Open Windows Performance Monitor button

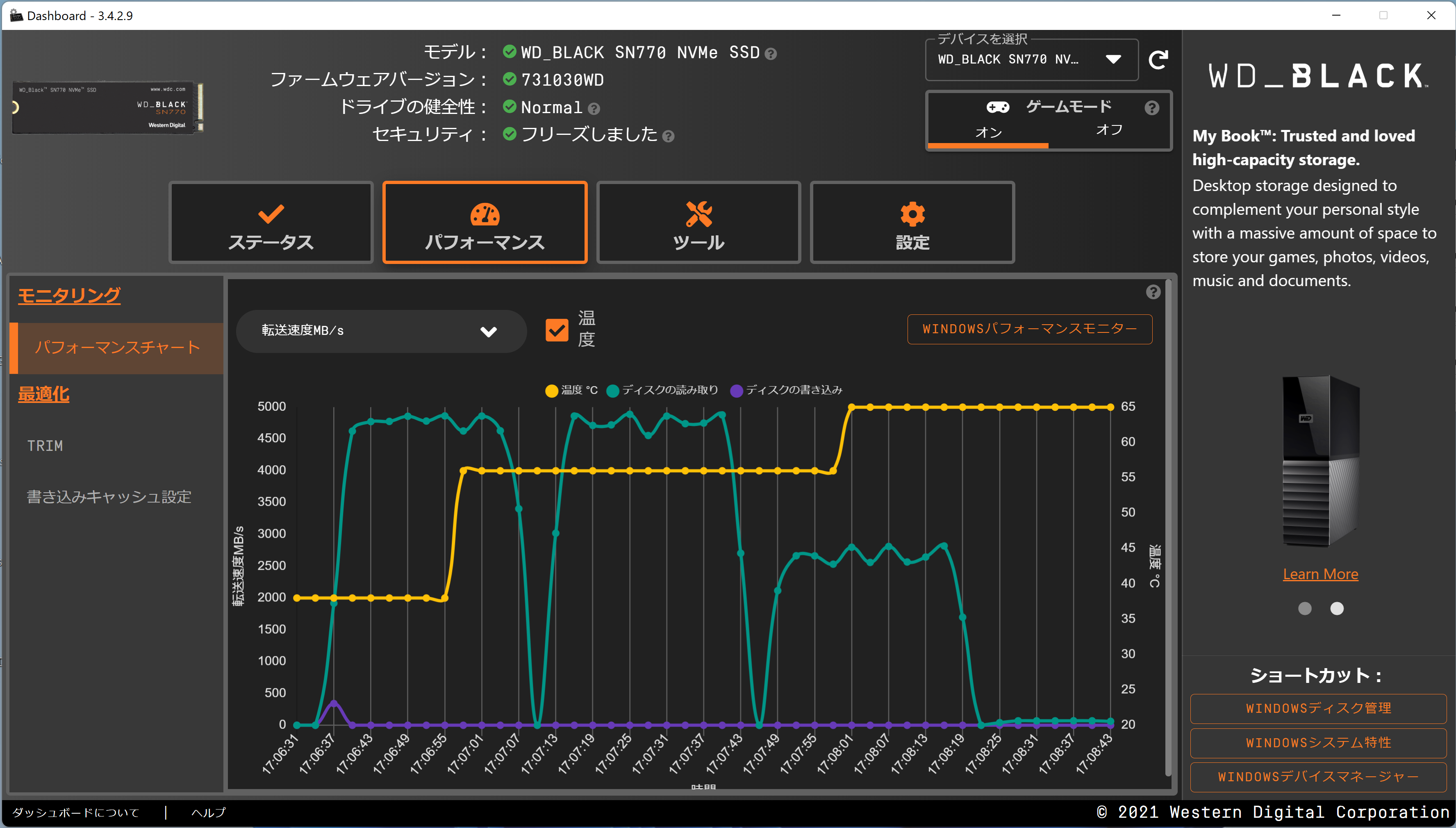tap(1029, 329)
